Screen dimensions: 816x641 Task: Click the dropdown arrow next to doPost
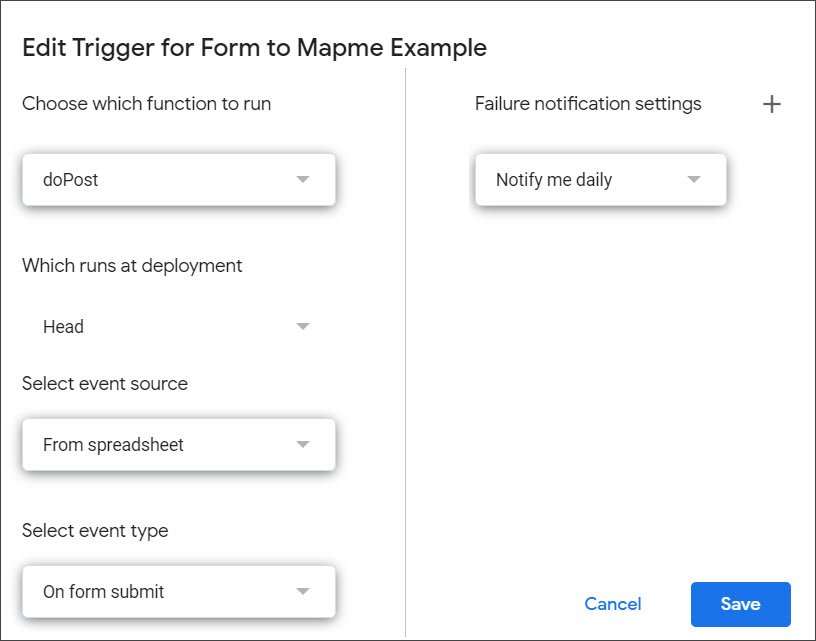point(303,179)
